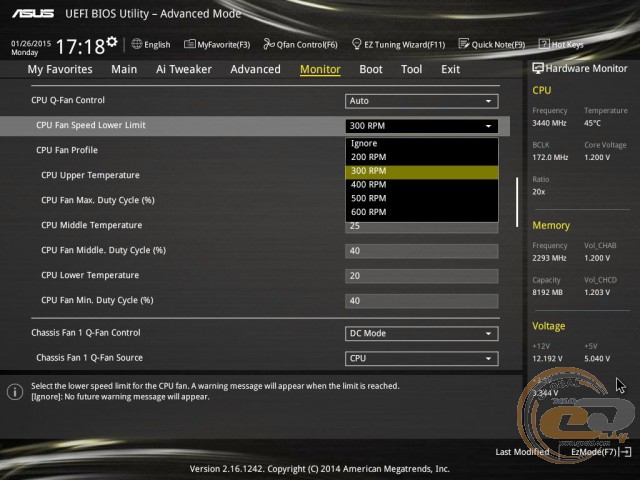640x480 pixels.
Task: Open Quick Note(F9)
Action: point(492,44)
